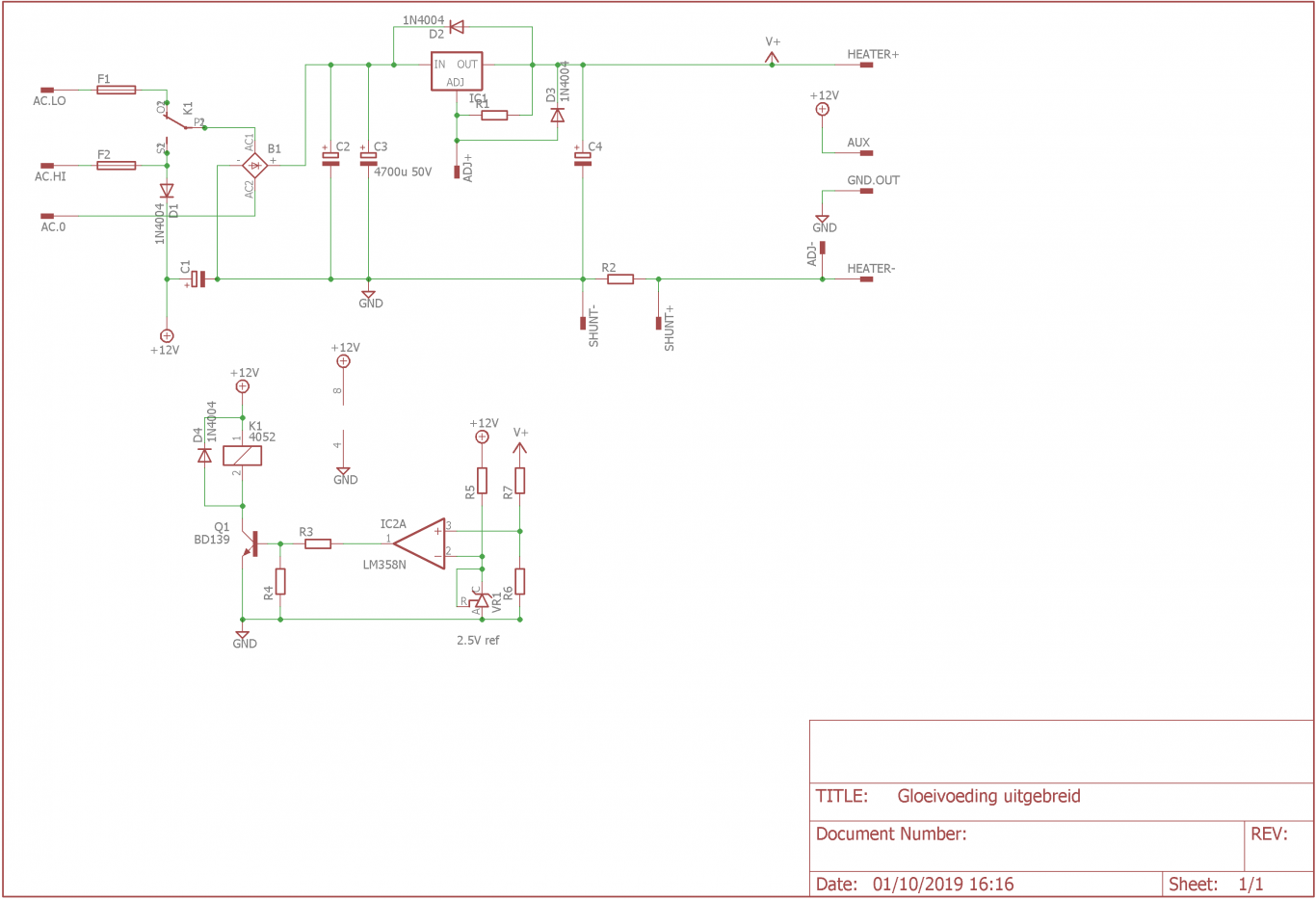
Task: Click fuse F1 on AC.LO line
Action: click(x=116, y=90)
